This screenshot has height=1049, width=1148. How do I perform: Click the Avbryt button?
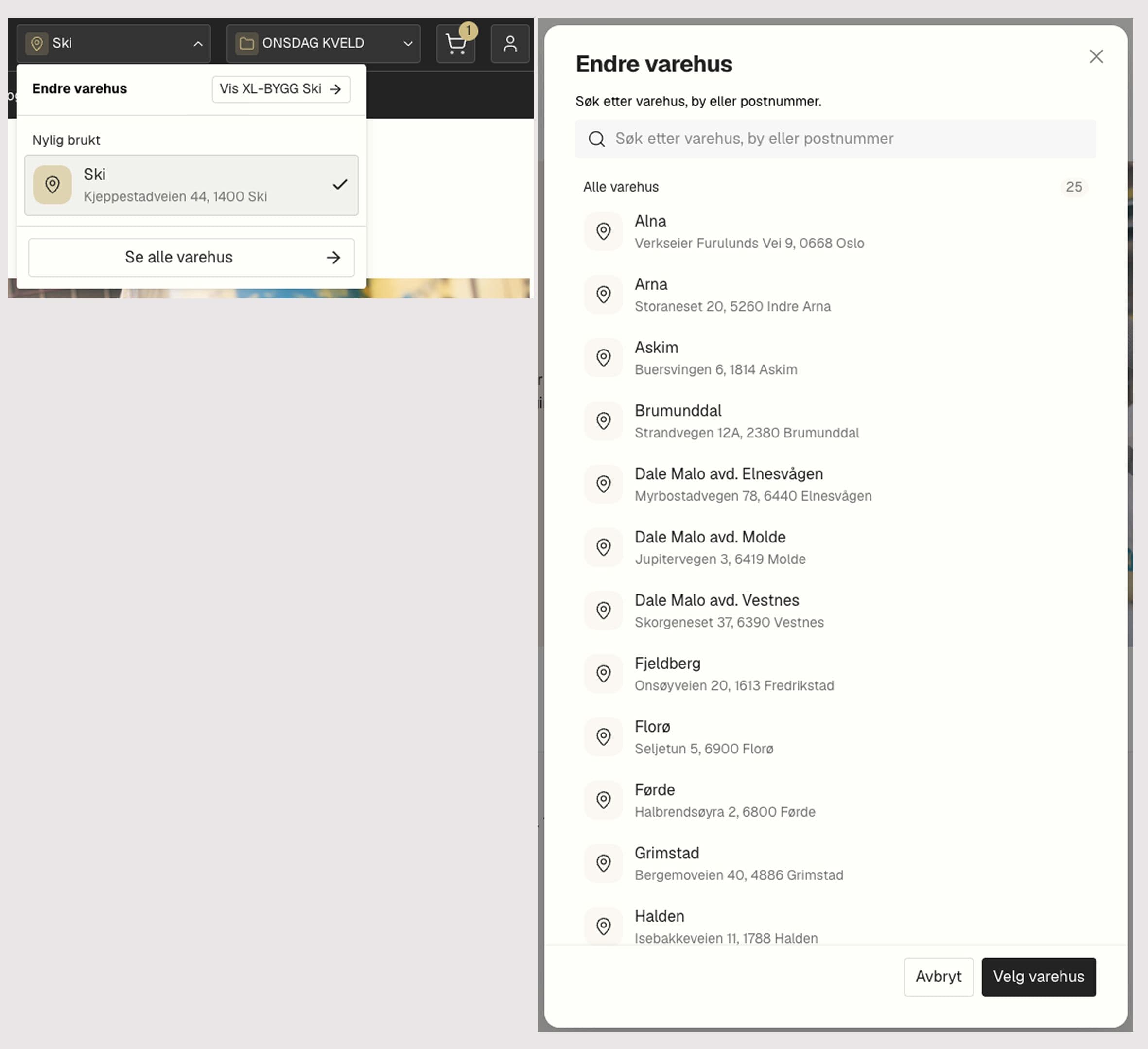(939, 977)
